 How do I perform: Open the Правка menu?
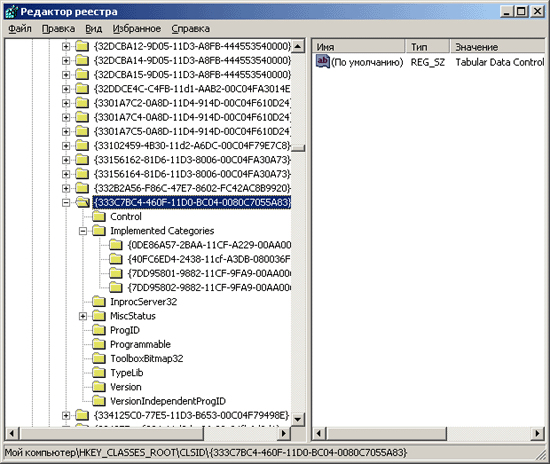pos(58,29)
